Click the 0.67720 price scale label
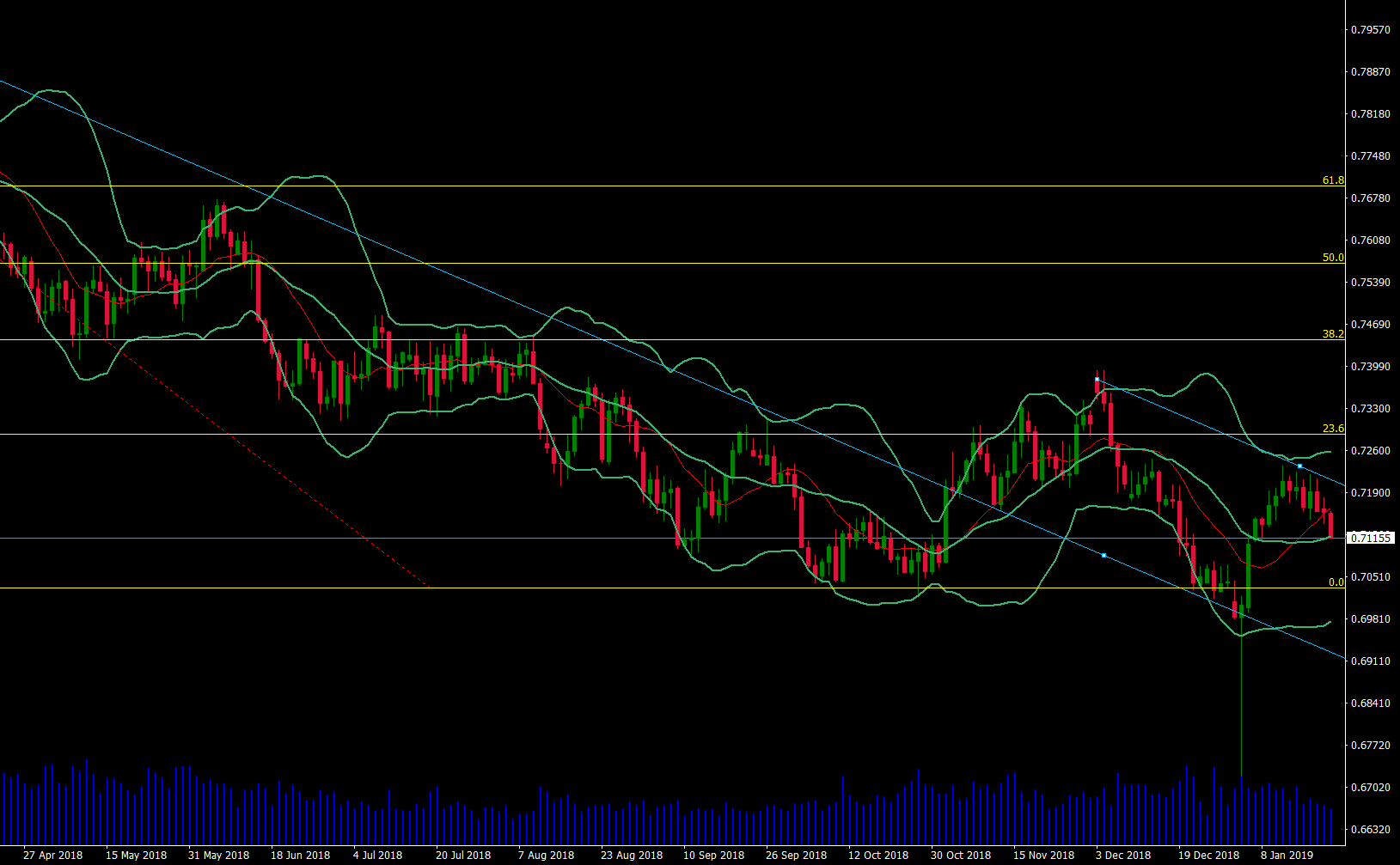 pyautogui.click(x=1371, y=746)
